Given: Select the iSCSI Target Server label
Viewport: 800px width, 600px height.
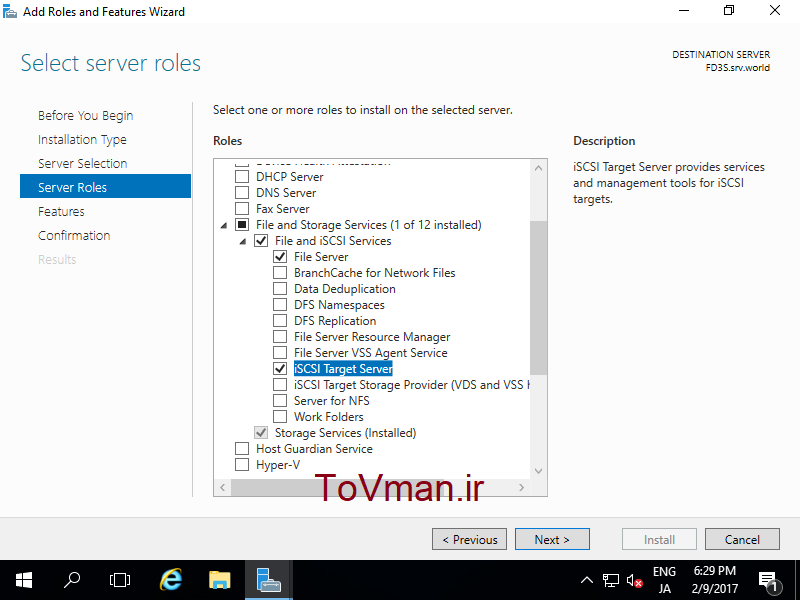Looking at the screenshot, I should [x=343, y=368].
